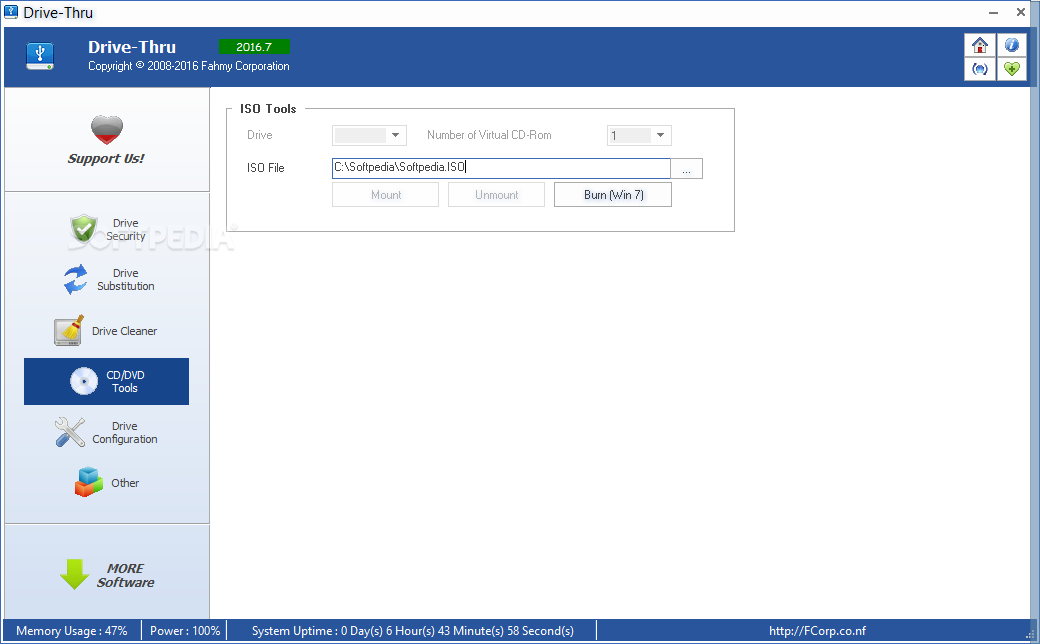1040x644 pixels.
Task: Open the Drive Security section
Action: click(106, 229)
